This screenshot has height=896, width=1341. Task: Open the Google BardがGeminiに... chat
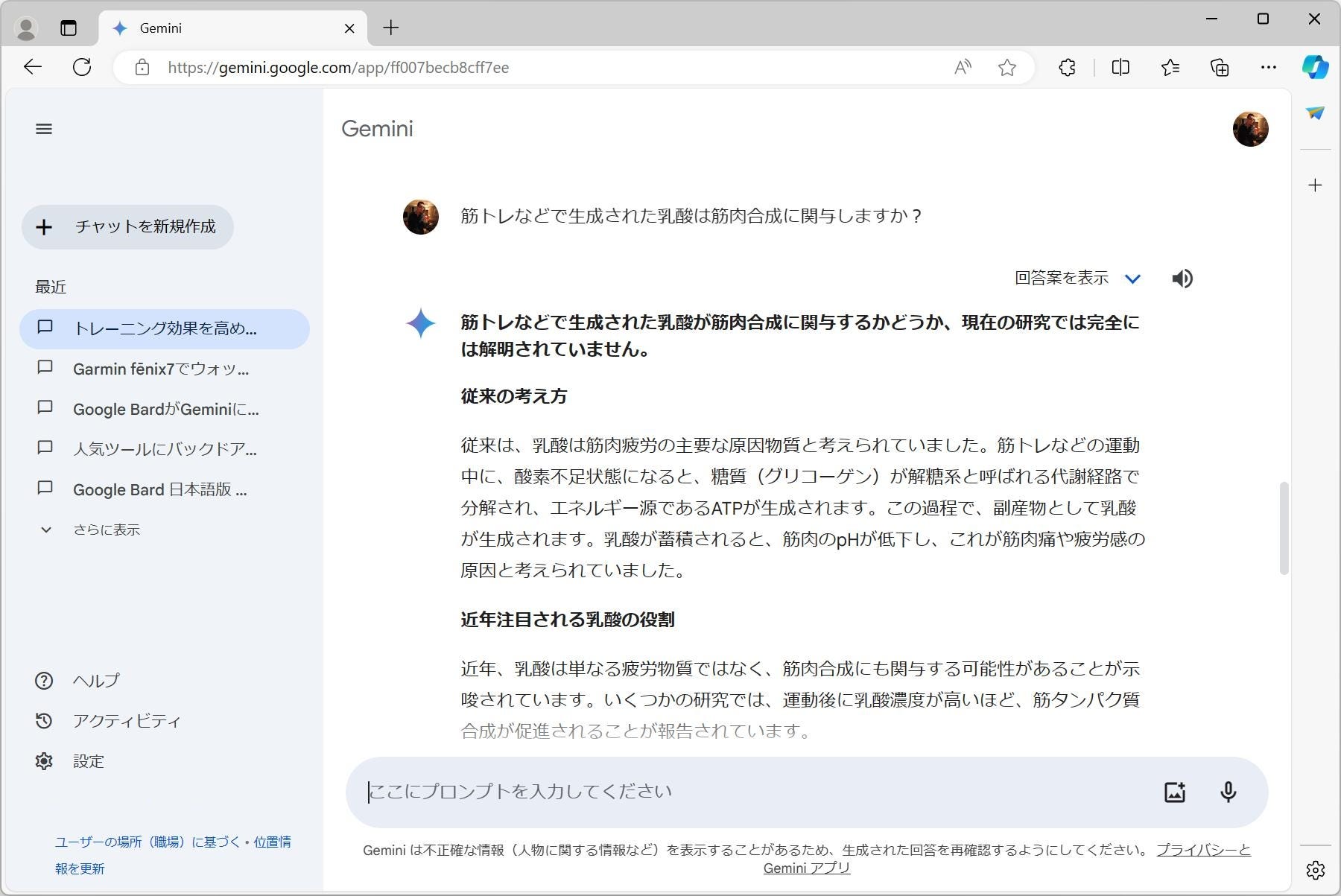[165, 409]
